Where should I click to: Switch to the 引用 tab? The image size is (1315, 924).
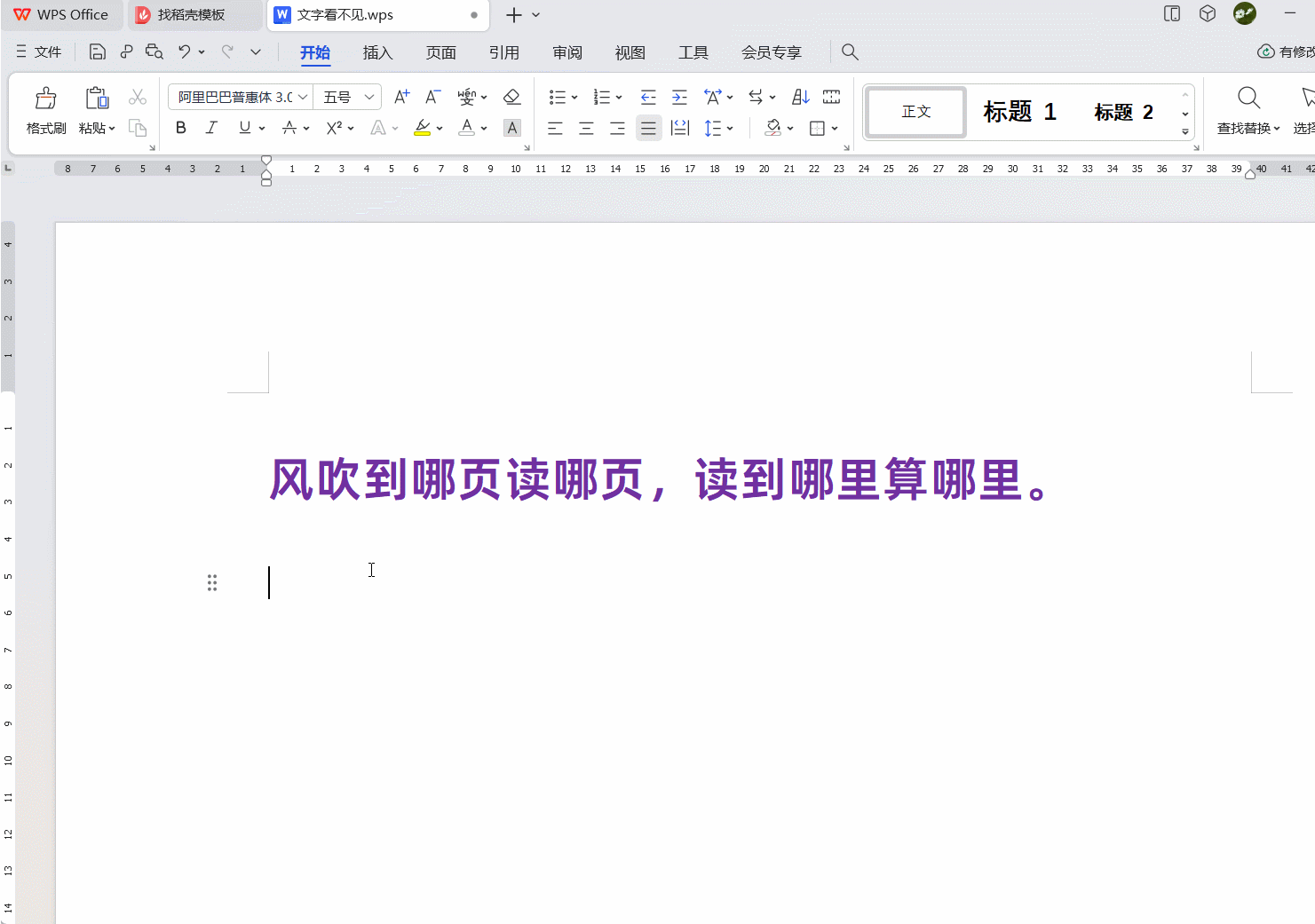(503, 52)
